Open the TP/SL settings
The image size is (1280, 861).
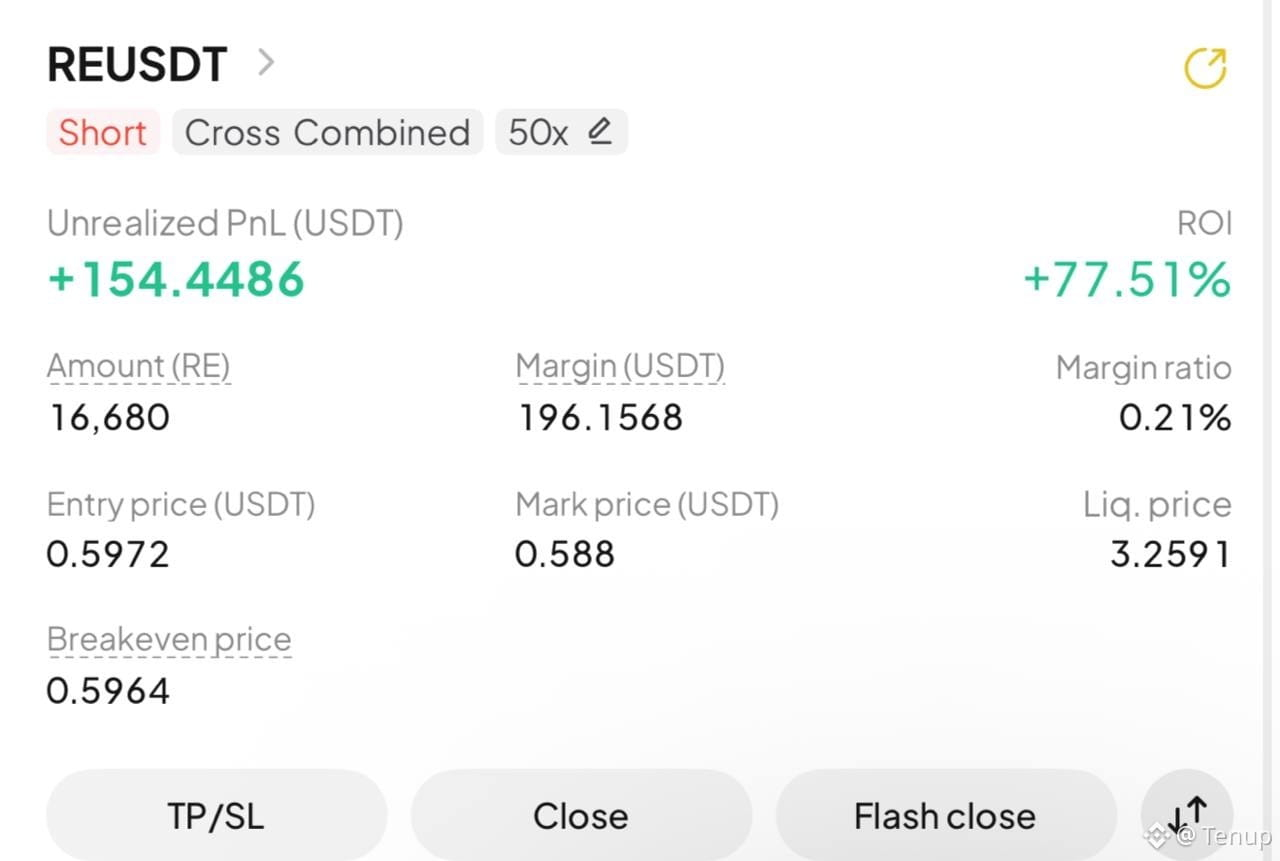[216, 816]
